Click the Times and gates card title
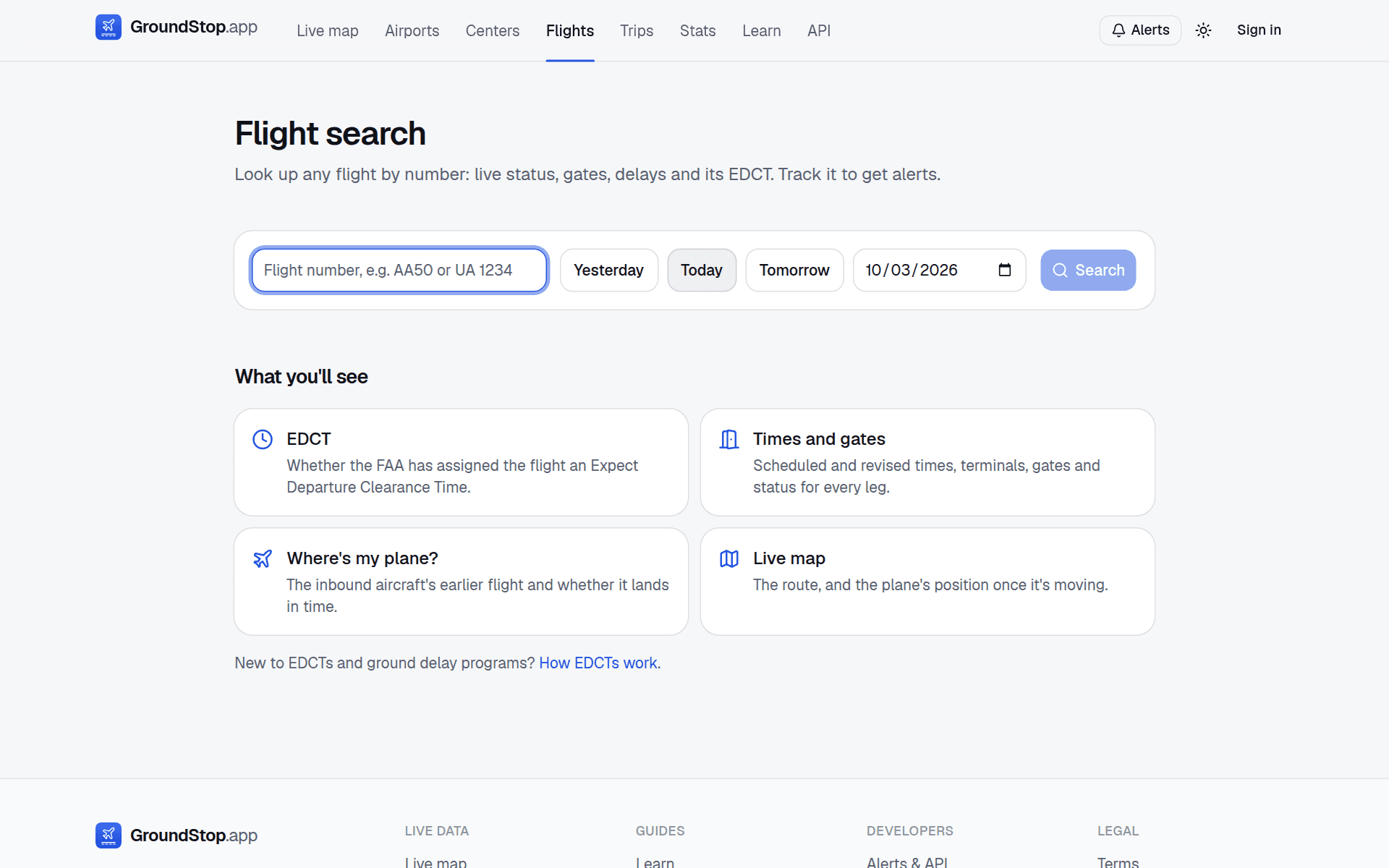The image size is (1389, 868). [x=819, y=439]
